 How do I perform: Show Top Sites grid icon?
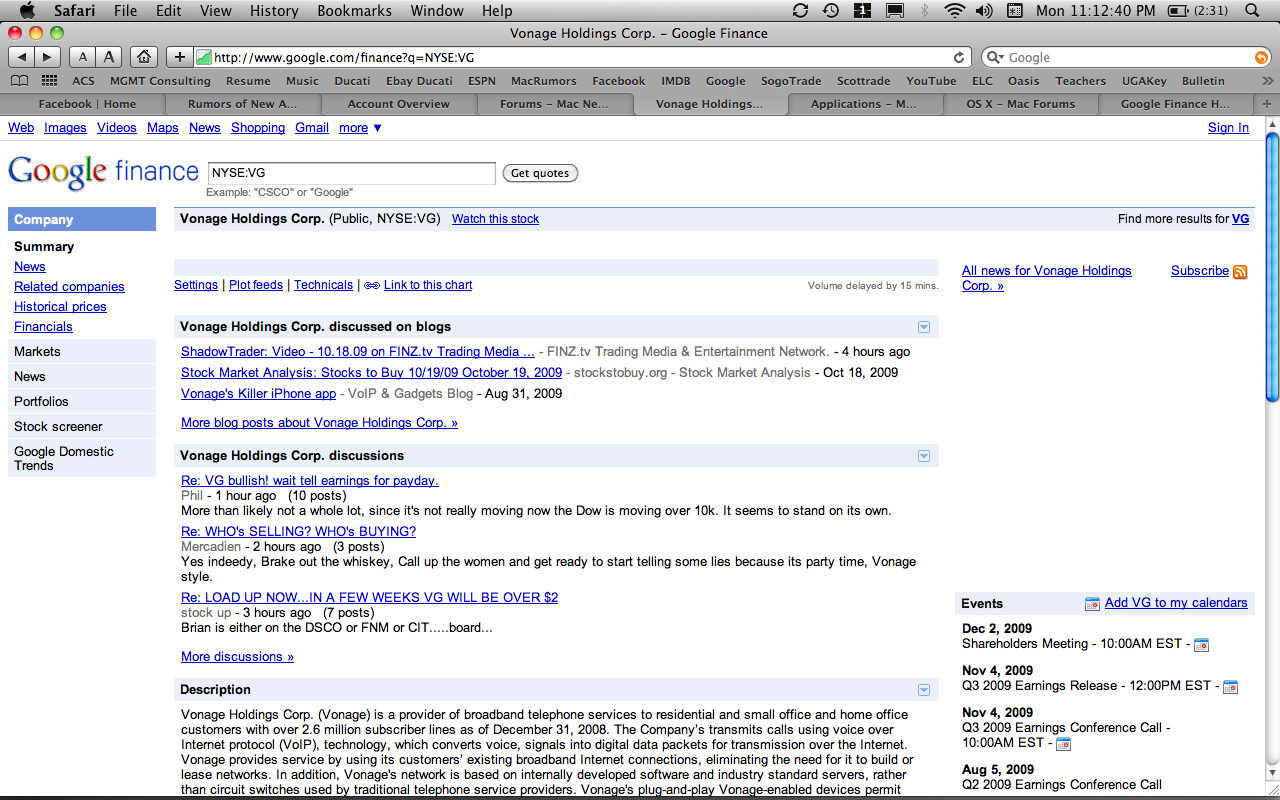[x=48, y=81]
